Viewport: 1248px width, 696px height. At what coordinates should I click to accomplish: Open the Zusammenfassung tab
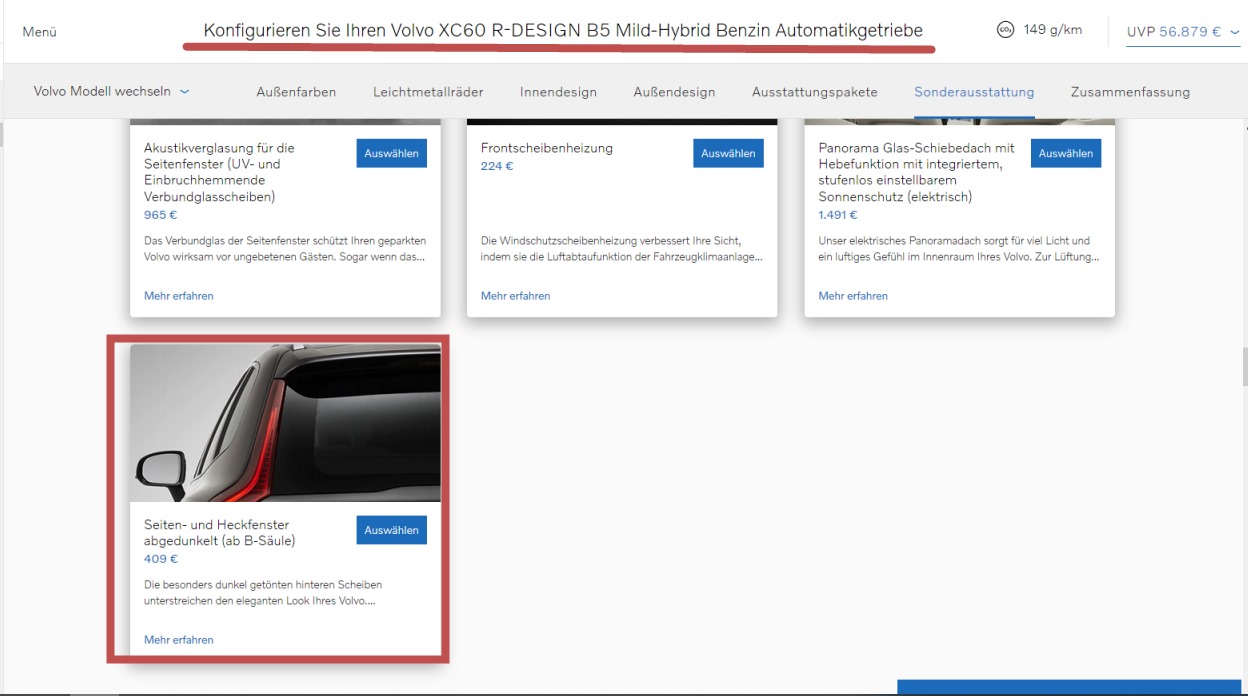1130,92
